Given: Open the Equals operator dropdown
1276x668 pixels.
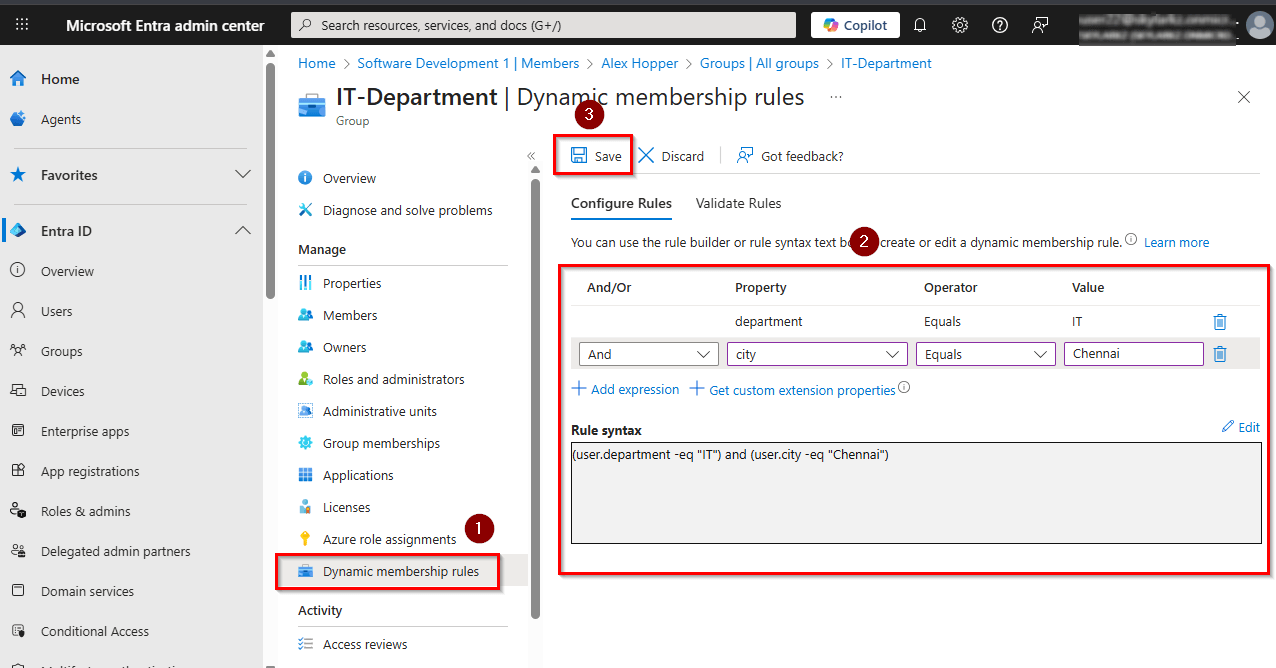Looking at the screenshot, I should 985,353.
